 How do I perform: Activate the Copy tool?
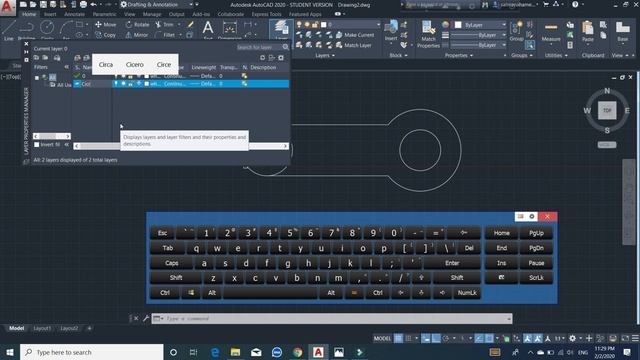click(x=105, y=35)
